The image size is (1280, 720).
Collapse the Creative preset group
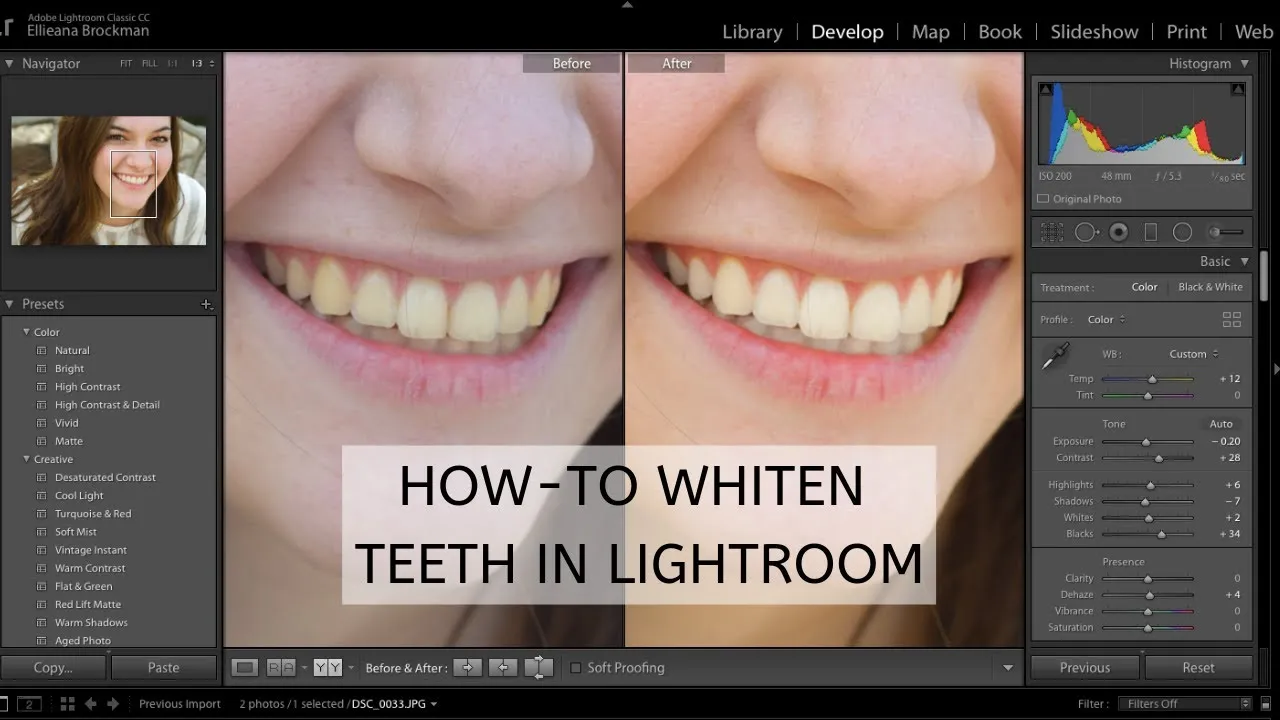coord(27,460)
